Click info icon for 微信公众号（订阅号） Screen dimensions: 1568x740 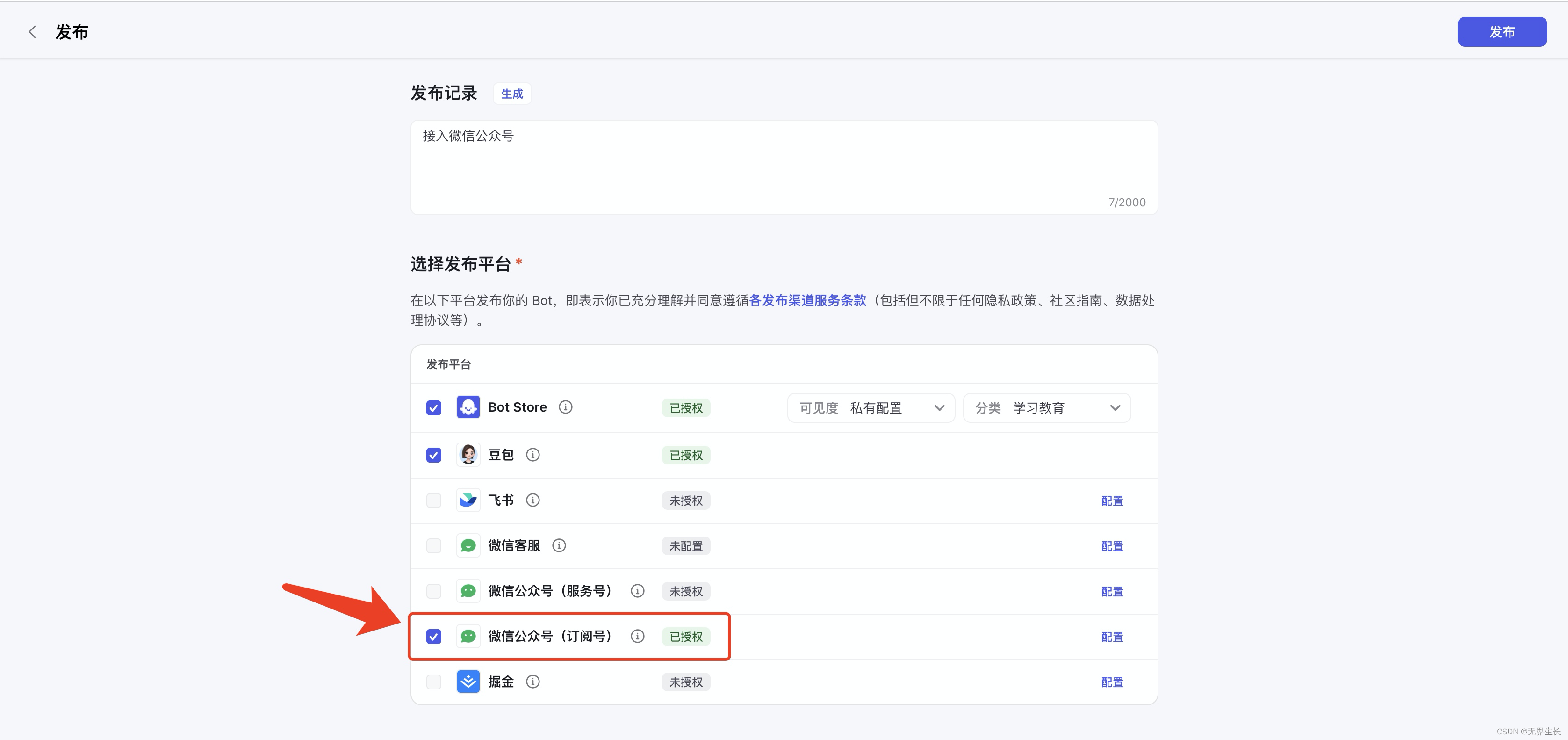[x=637, y=636]
